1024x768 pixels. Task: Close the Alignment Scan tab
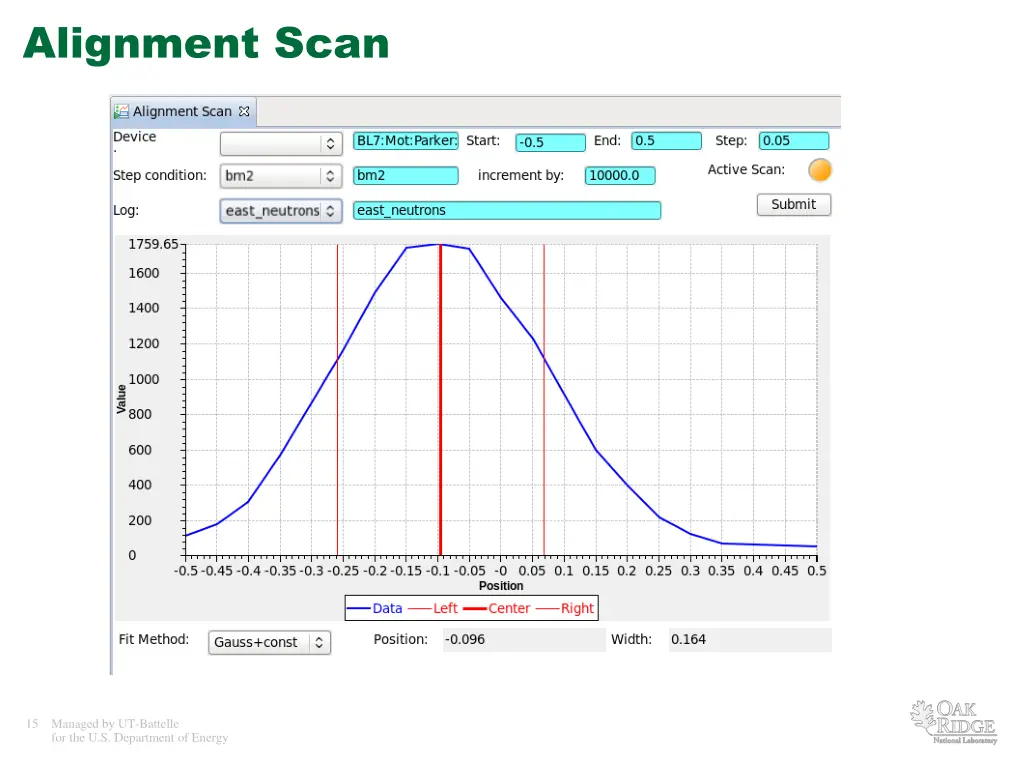[244, 111]
